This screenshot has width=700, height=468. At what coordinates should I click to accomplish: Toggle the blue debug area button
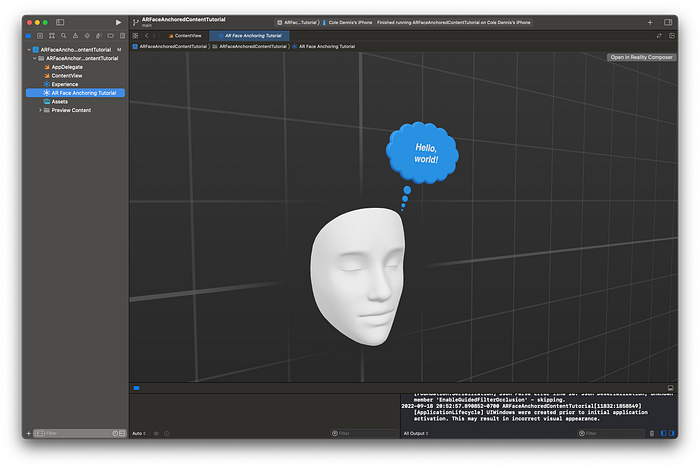(x=136, y=388)
